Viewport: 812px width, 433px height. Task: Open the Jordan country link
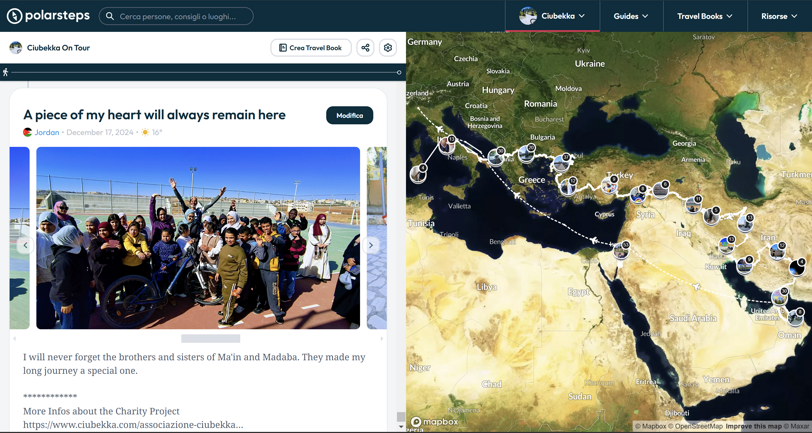(46, 132)
